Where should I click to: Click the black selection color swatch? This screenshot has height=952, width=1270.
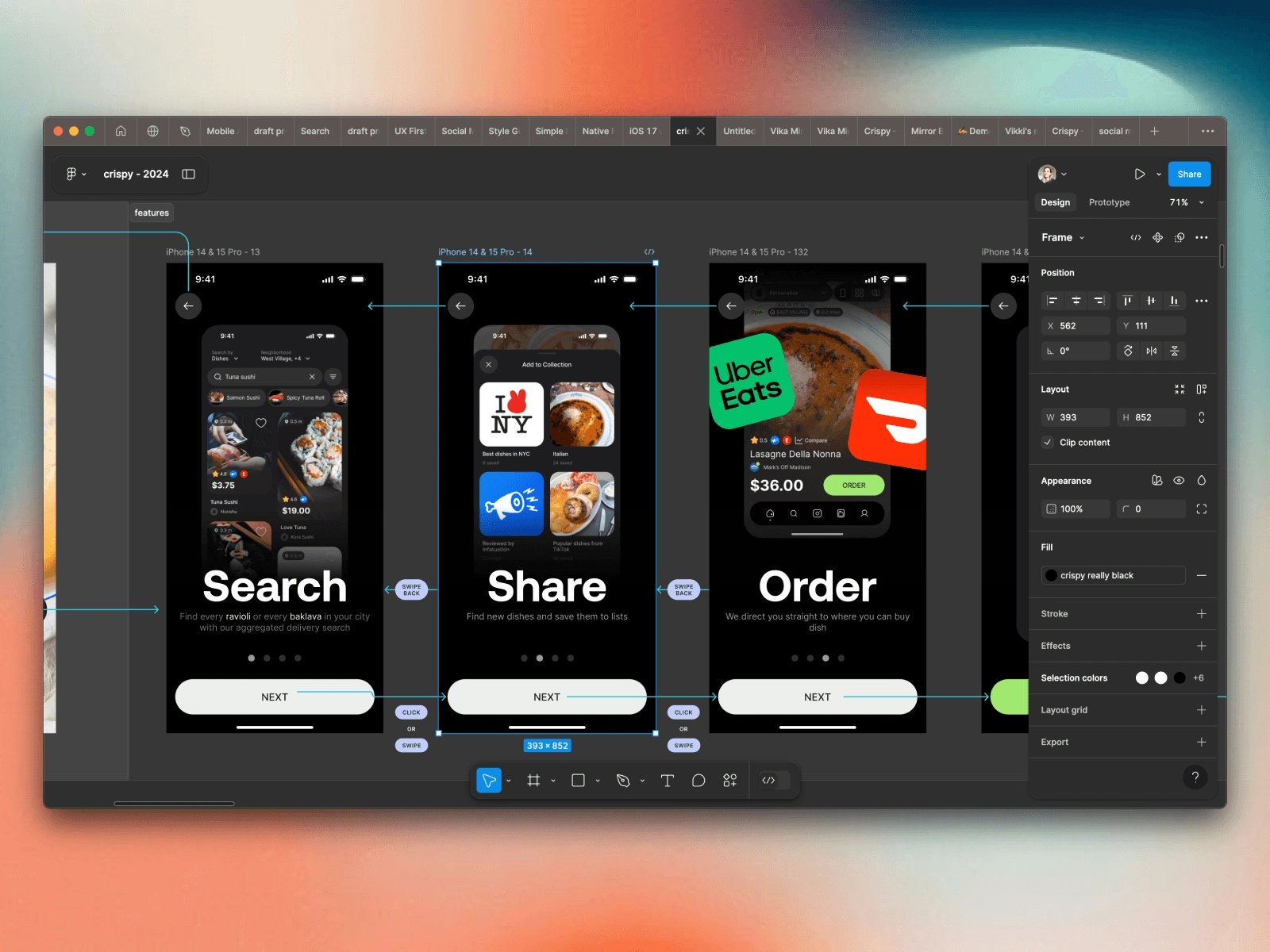coord(1180,678)
